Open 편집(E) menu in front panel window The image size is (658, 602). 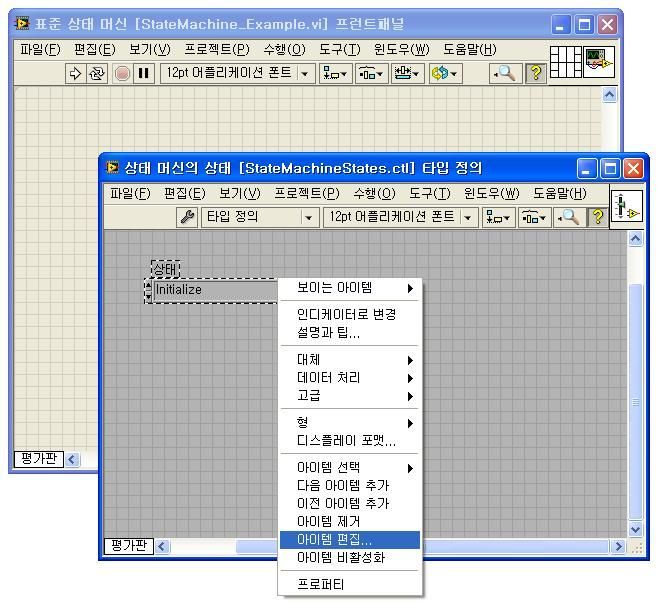(94, 50)
